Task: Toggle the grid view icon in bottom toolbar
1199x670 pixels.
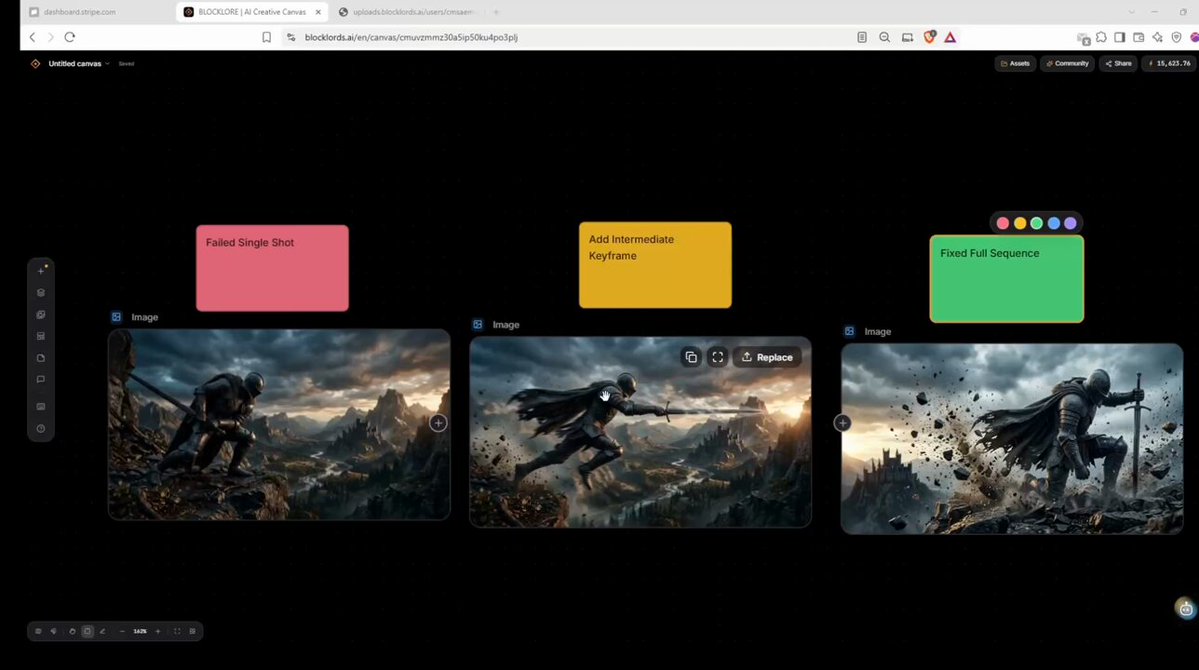Action: [193, 631]
